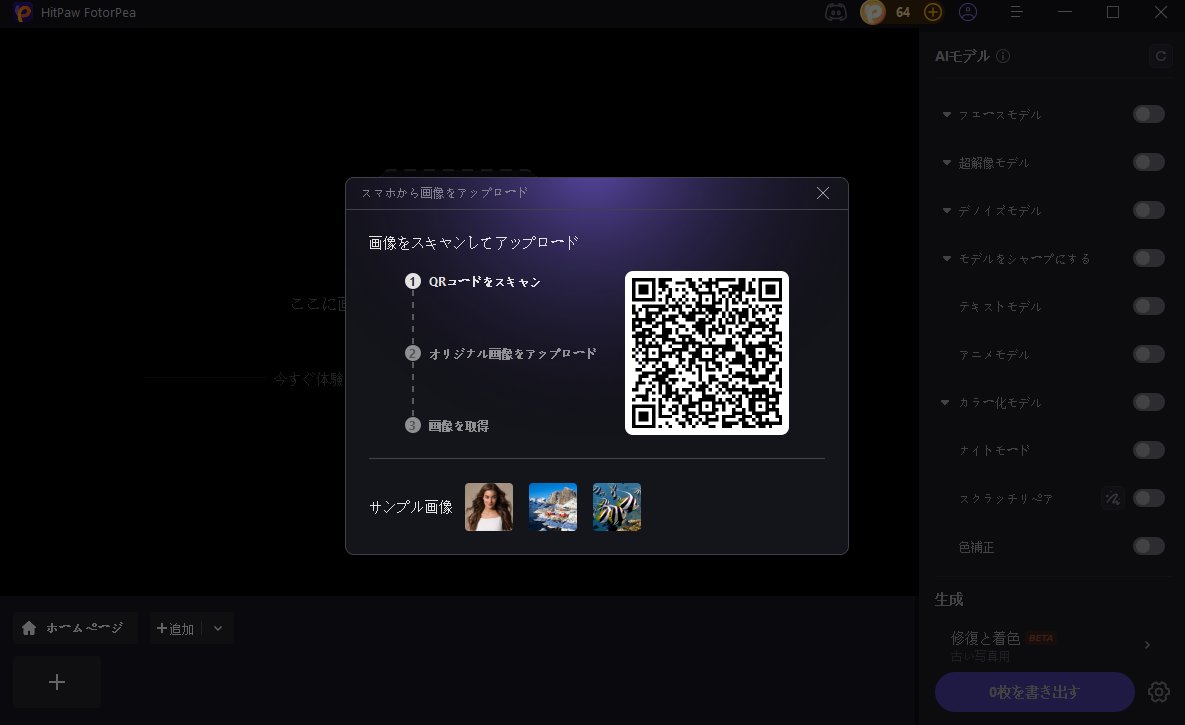Click the テキストモデル label
1185x725 pixels.
click(x=1001, y=306)
